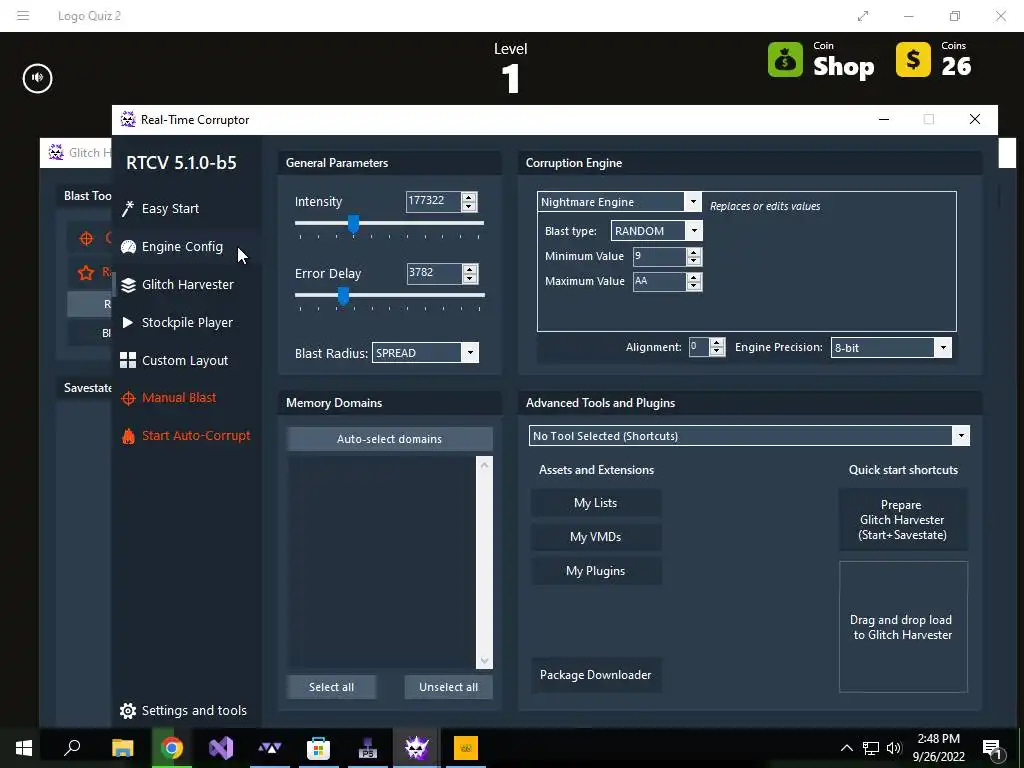
Task: Open Microsoft Store from taskbar
Action: tap(318, 748)
